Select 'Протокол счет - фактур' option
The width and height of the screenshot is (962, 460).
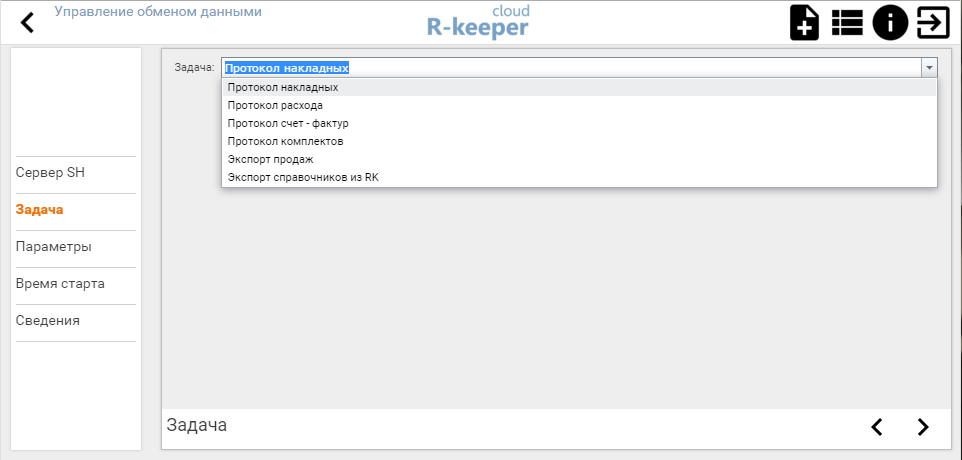288,123
